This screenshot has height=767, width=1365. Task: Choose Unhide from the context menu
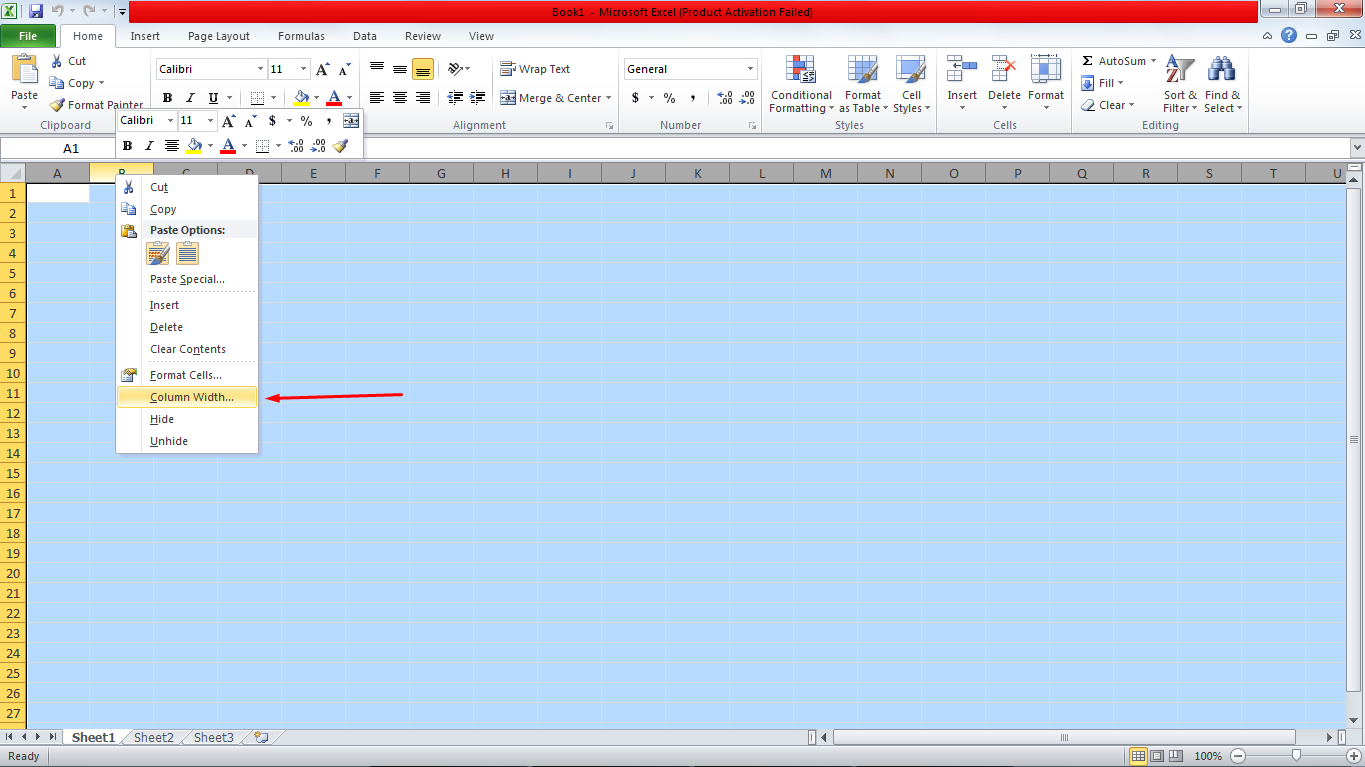187,441
